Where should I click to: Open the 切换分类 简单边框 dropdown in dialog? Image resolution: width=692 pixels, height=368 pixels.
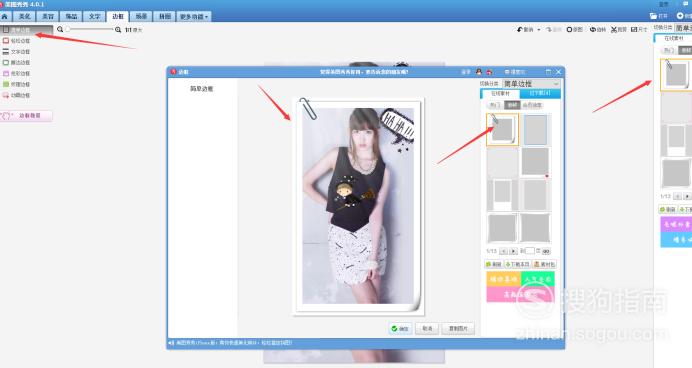pos(531,83)
